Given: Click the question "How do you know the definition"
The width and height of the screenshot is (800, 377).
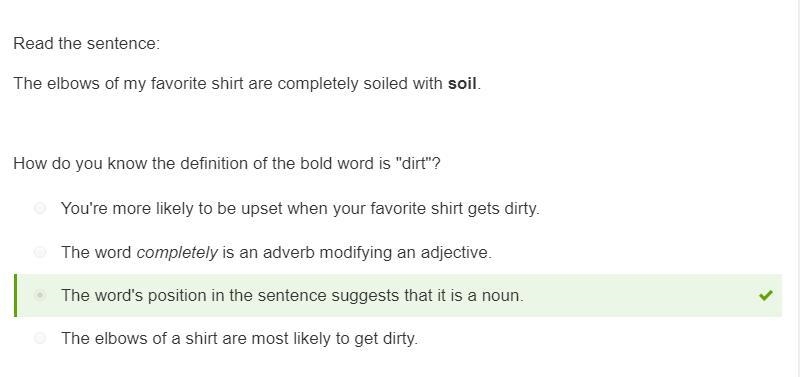Looking at the screenshot, I should tap(227, 164).
